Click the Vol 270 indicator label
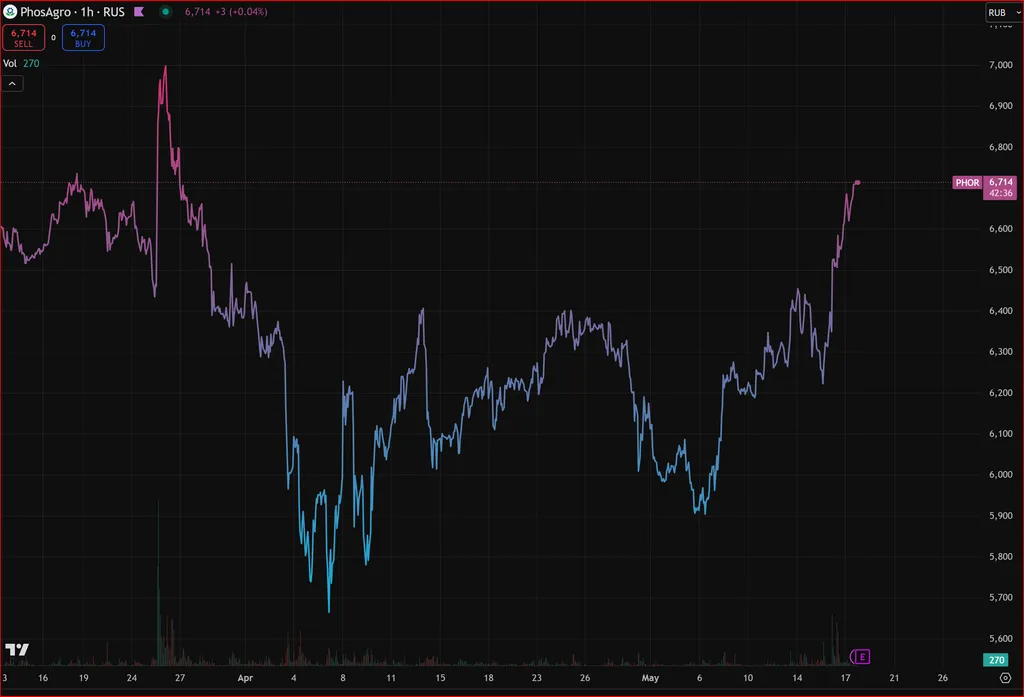Screen dimensions: 1024x697 point(21,63)
